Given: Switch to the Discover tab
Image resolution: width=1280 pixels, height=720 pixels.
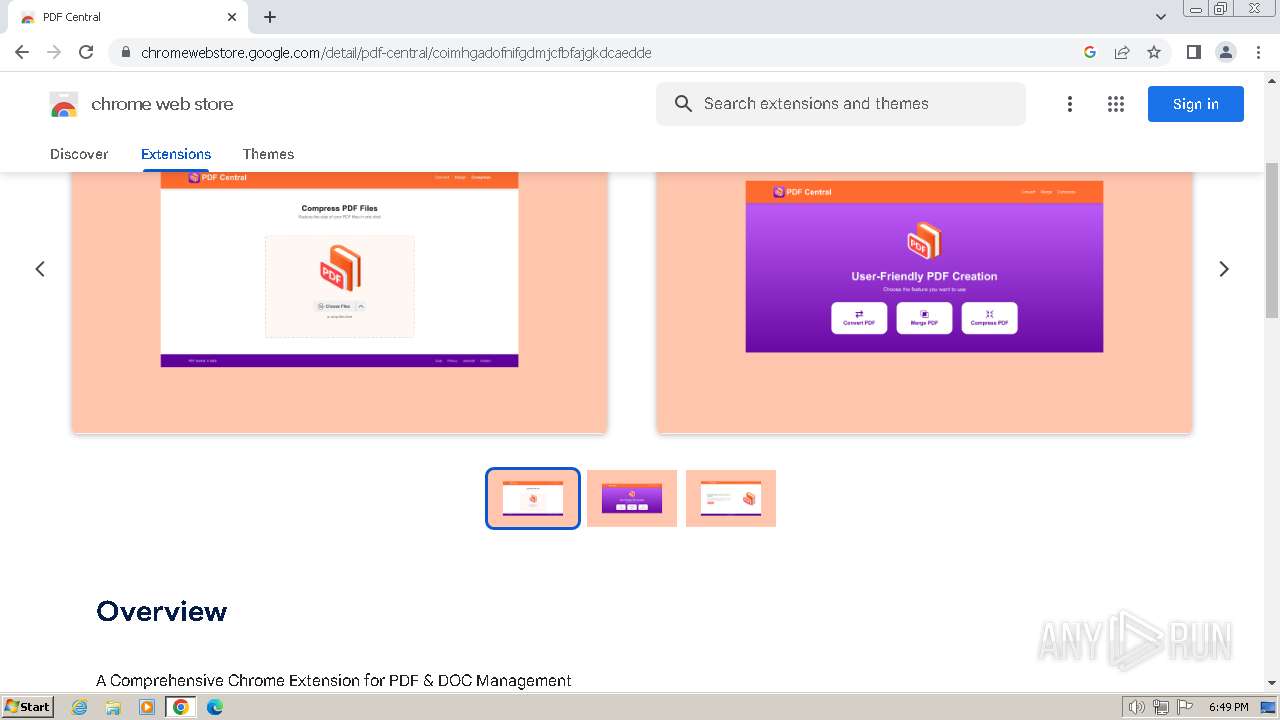Looking at the screenshot, I should [79, 154].
